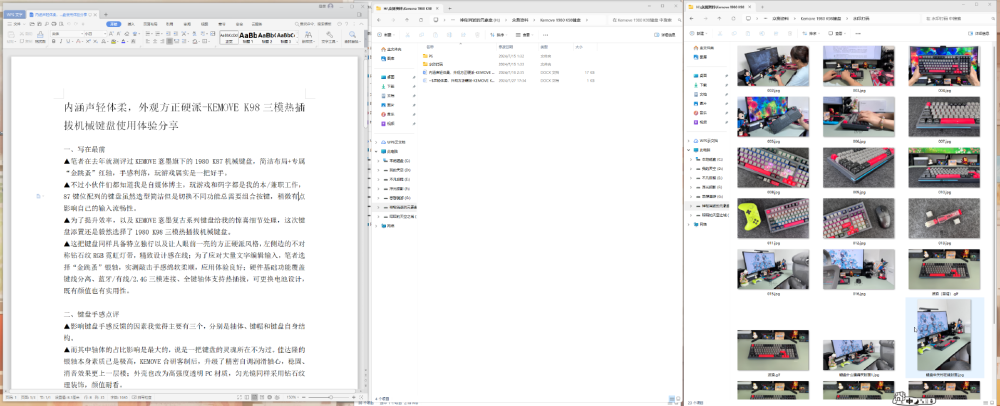Select the 002.jpg thumbnail in right Explorer
Viewport: 1000px width, 406px height.
click(x=773, y=66)
